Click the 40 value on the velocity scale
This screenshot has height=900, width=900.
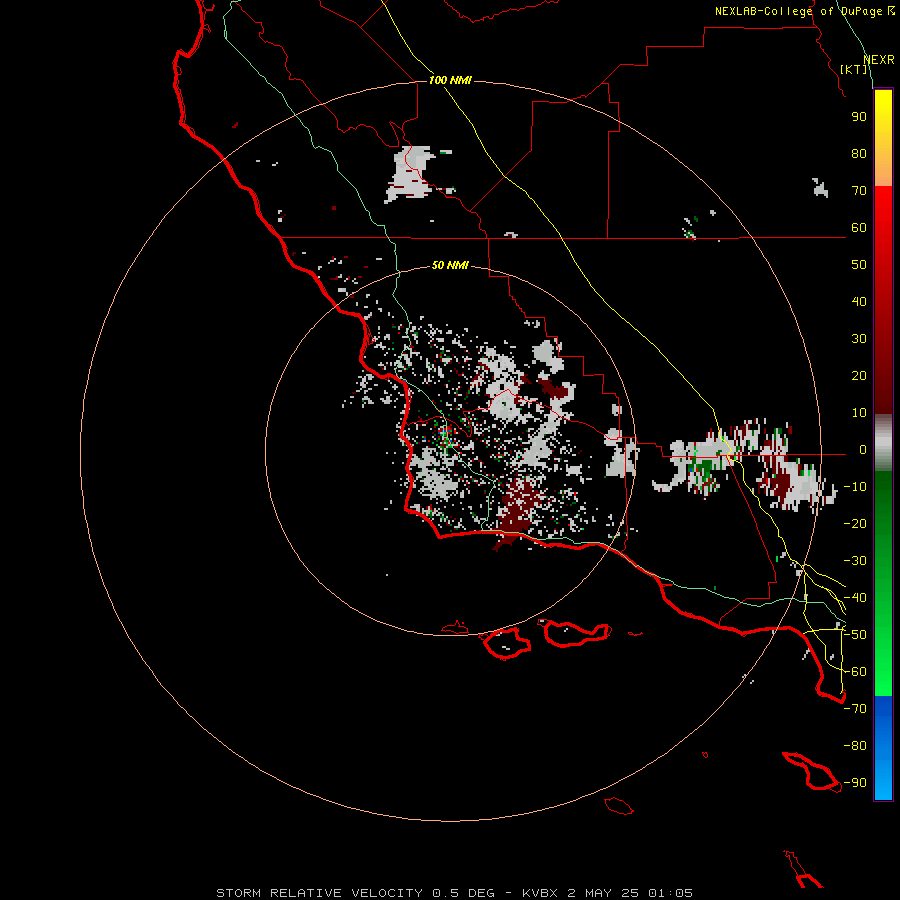coord(859,301)
